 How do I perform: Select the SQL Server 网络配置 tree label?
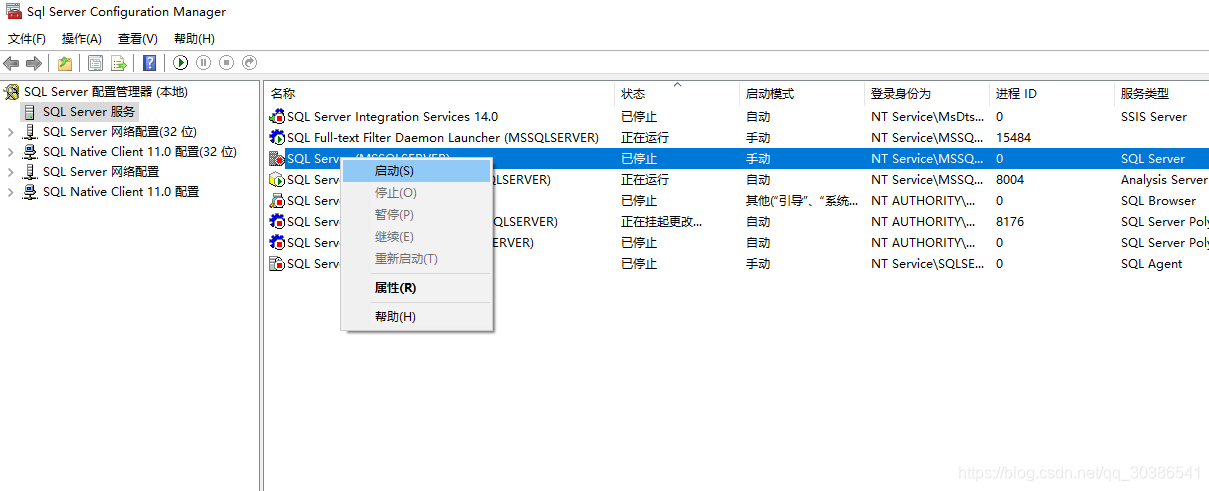point(101,172)
